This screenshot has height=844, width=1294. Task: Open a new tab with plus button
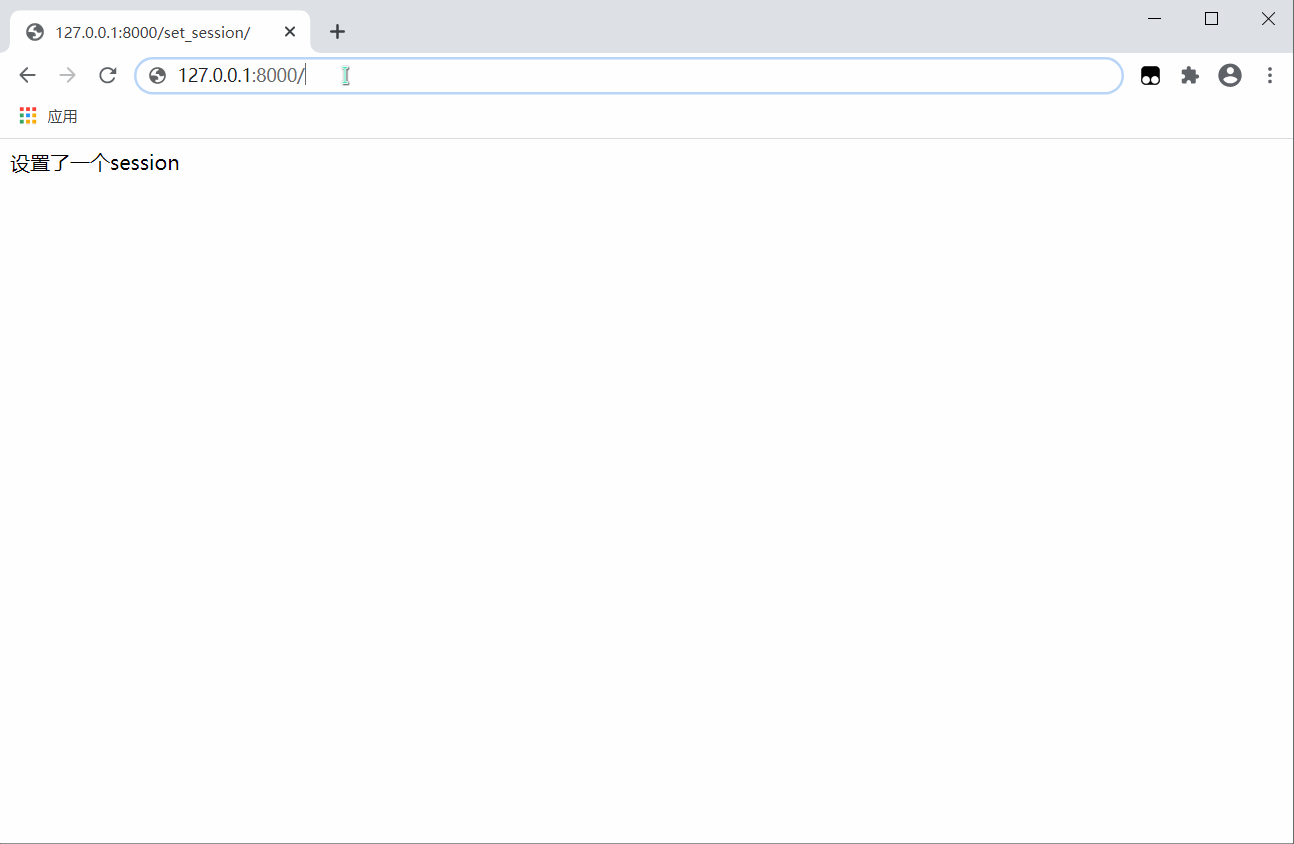click(x=337, y=32)
